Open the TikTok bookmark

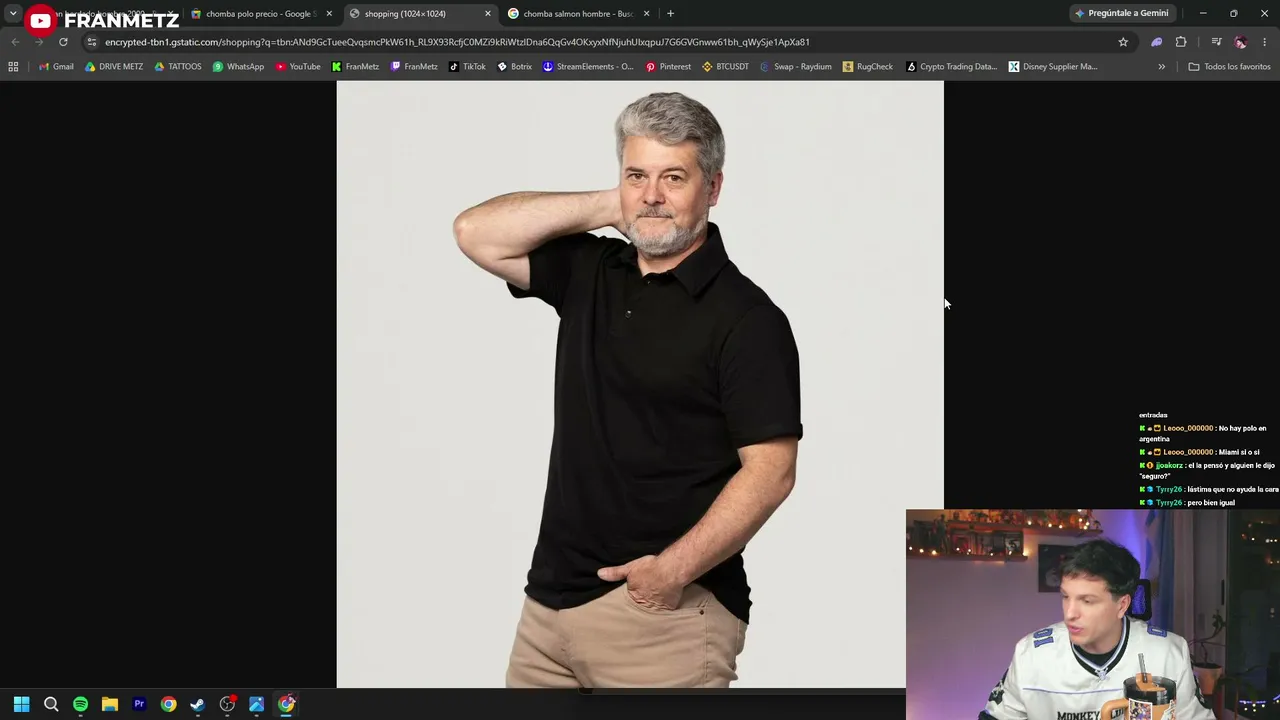point(467,67)
